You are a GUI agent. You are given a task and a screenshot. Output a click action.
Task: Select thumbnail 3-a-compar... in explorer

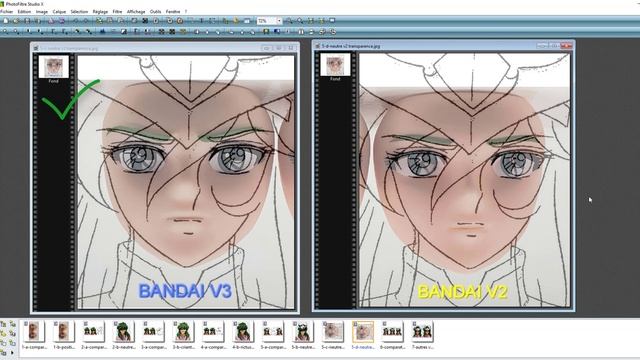pyautogui.click(x=153, y=335)
